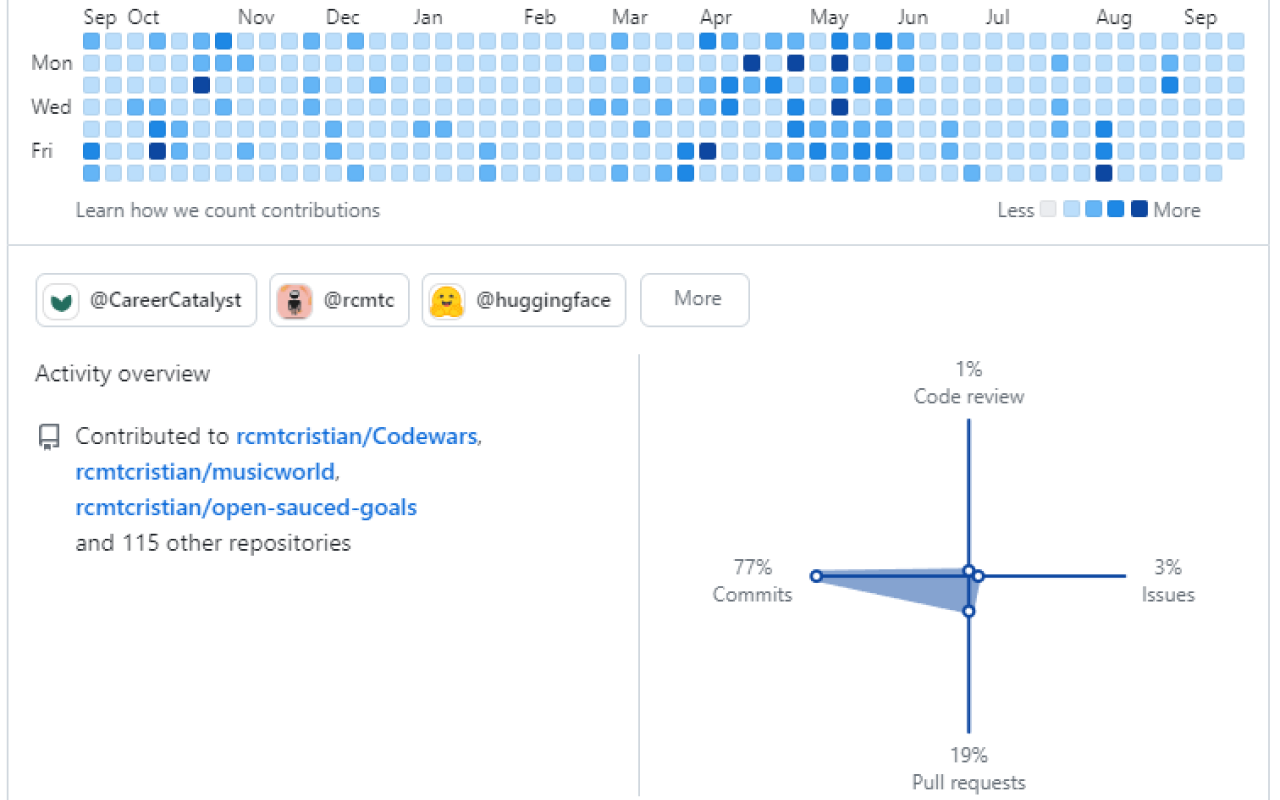
Task: Select the lightest Less legend square
Action: click(x=1047, y=209)
